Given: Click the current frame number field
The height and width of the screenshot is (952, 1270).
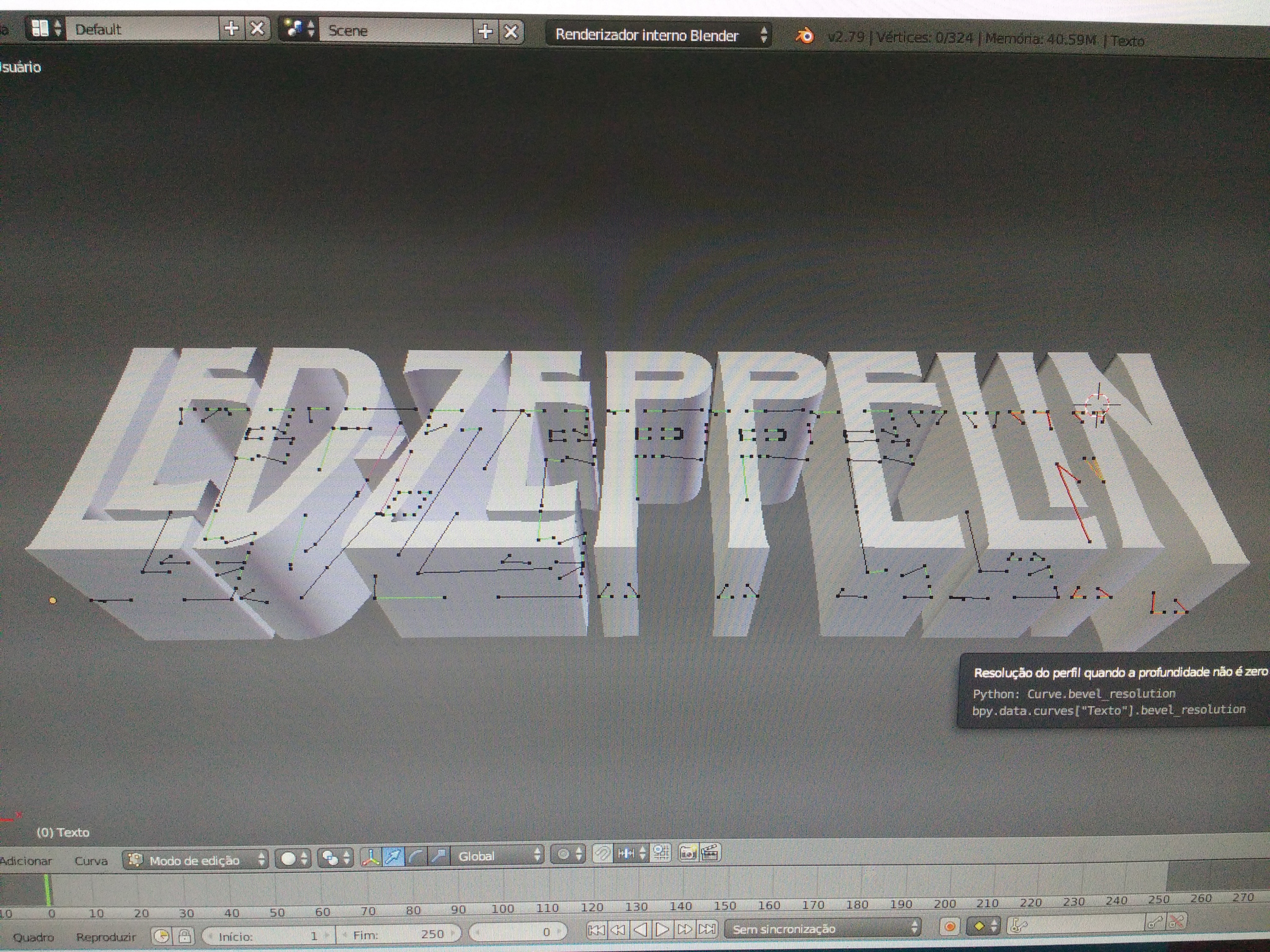Looking at the screenshot, I should (518, 931).
